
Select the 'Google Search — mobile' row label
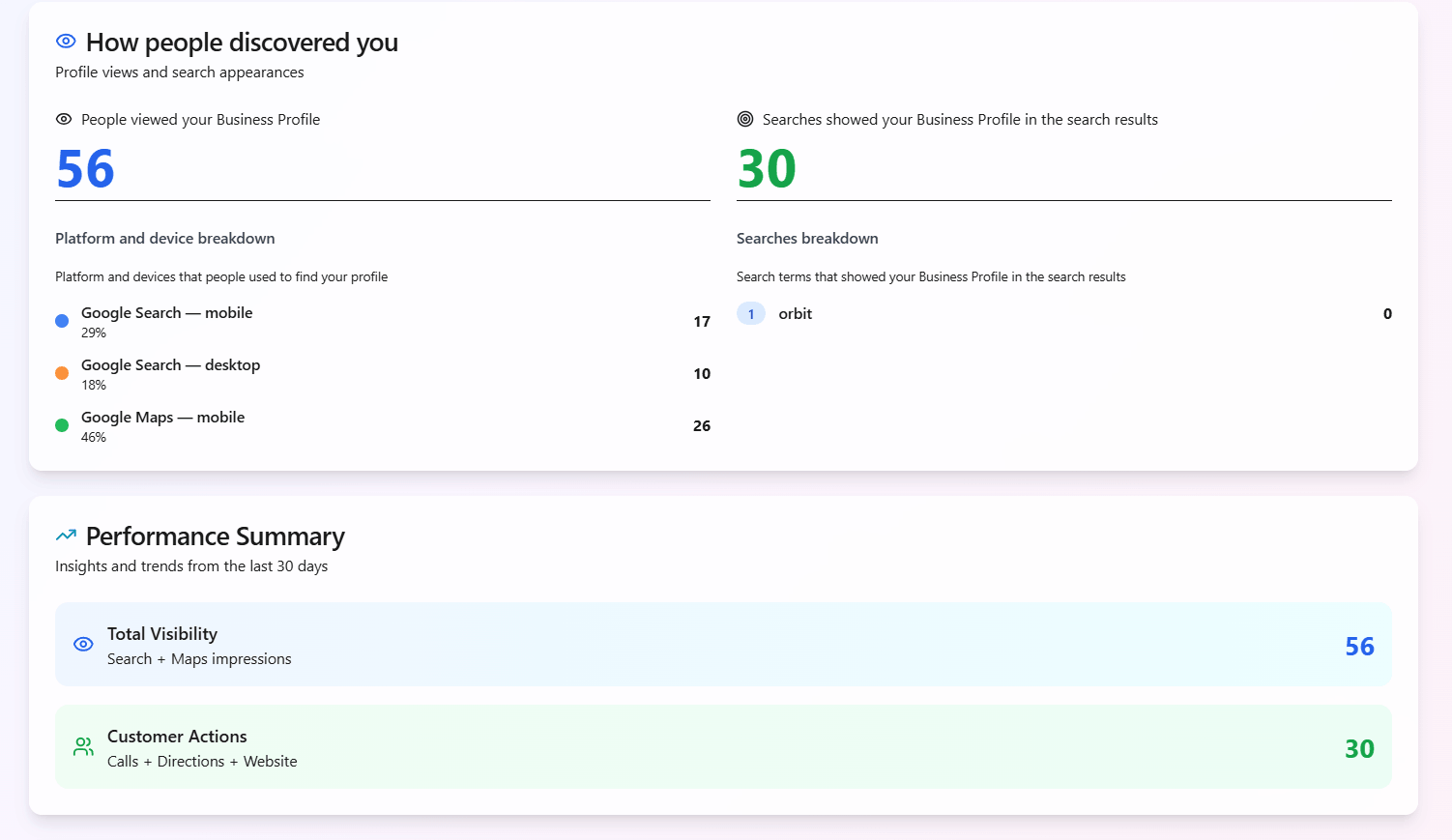166,313
